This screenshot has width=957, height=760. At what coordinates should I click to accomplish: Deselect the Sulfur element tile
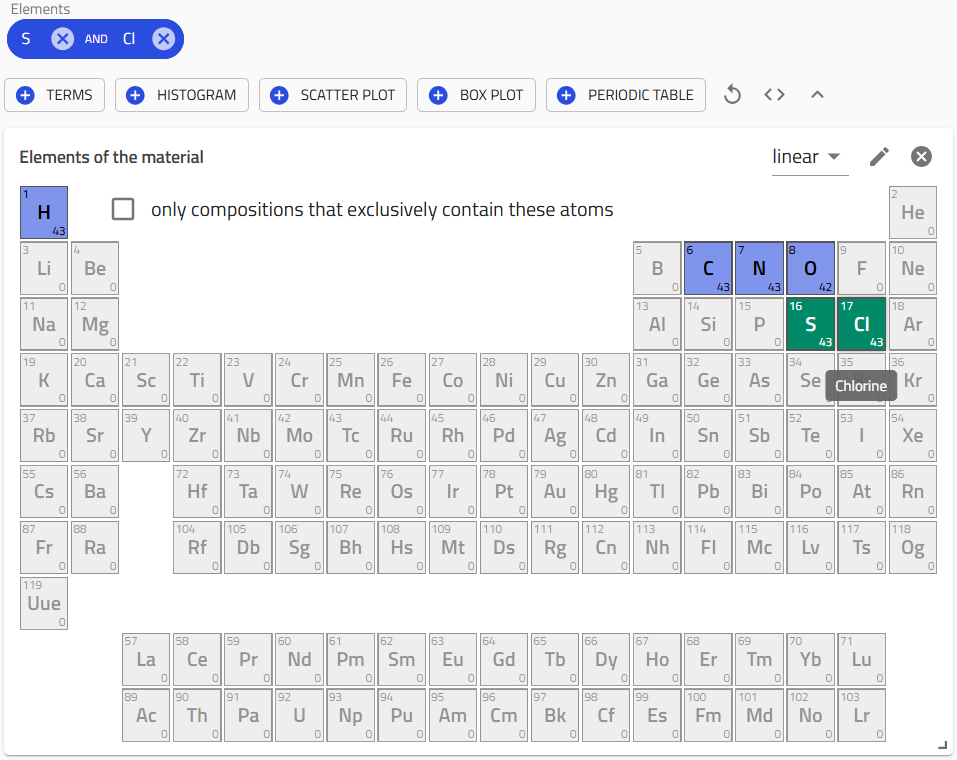811,324
